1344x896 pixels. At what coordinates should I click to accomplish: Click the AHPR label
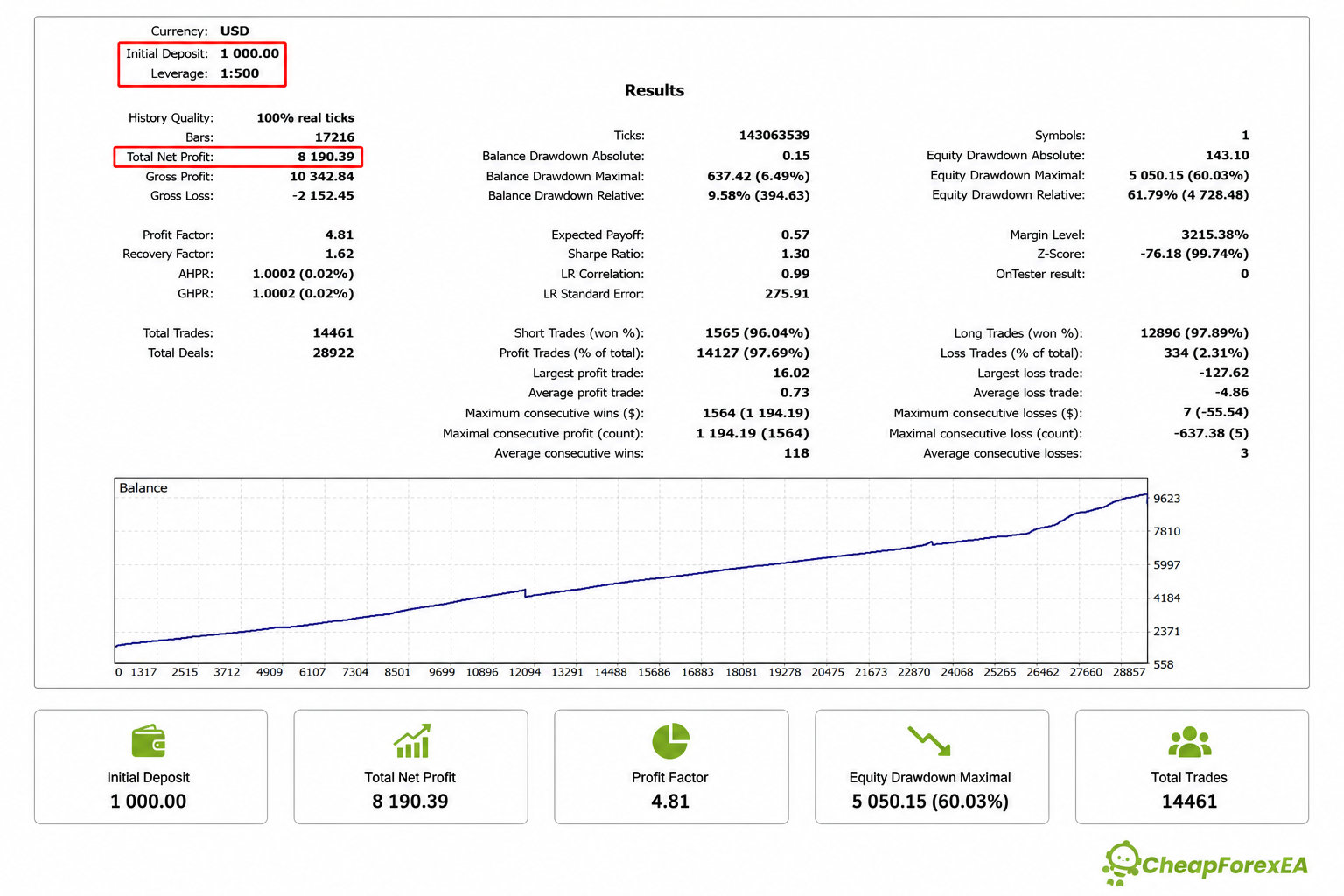pos(196,274)
